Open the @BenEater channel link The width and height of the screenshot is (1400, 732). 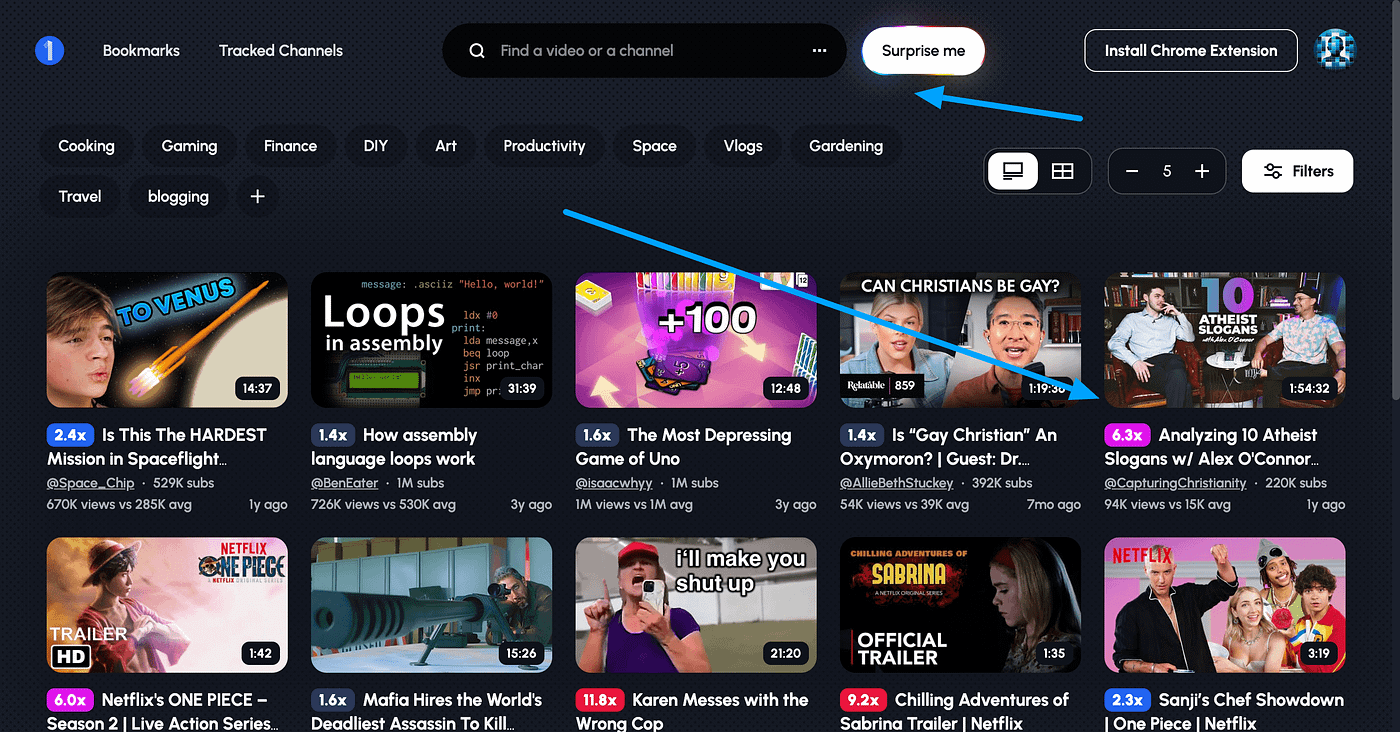(x=345, y=483)
